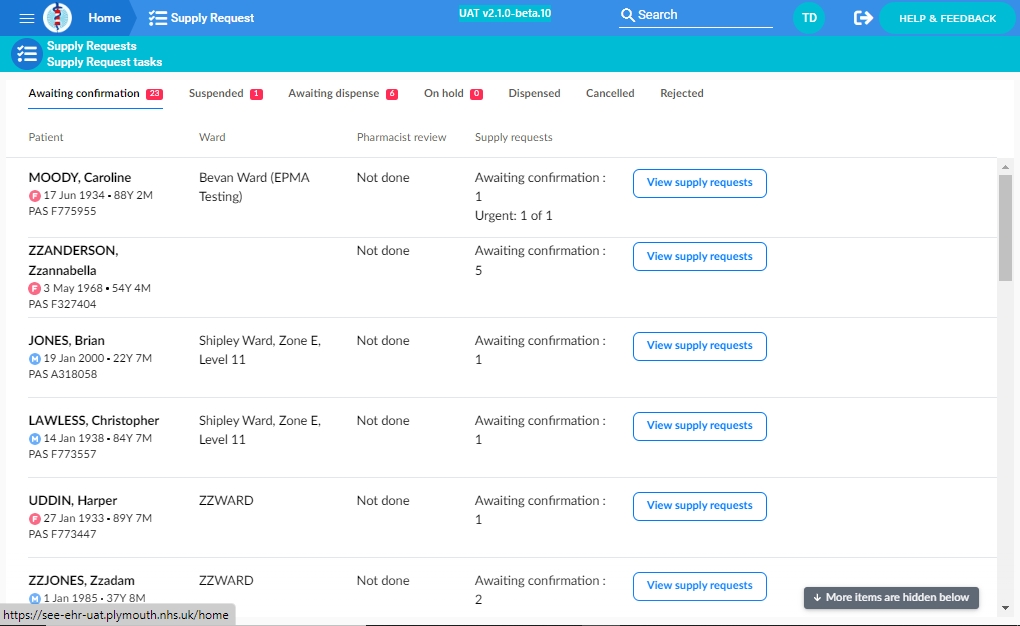The height and width of the screenshot is (626, 1020).
Task: Click patient name ZZJONES, Zzadam
Action: (x=81, y=580)
